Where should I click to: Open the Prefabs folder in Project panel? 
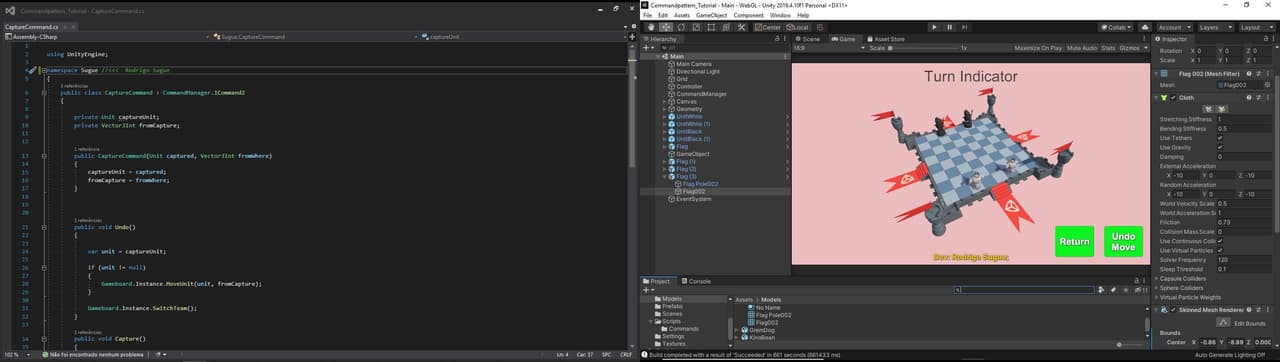click(x=671, y=306)
